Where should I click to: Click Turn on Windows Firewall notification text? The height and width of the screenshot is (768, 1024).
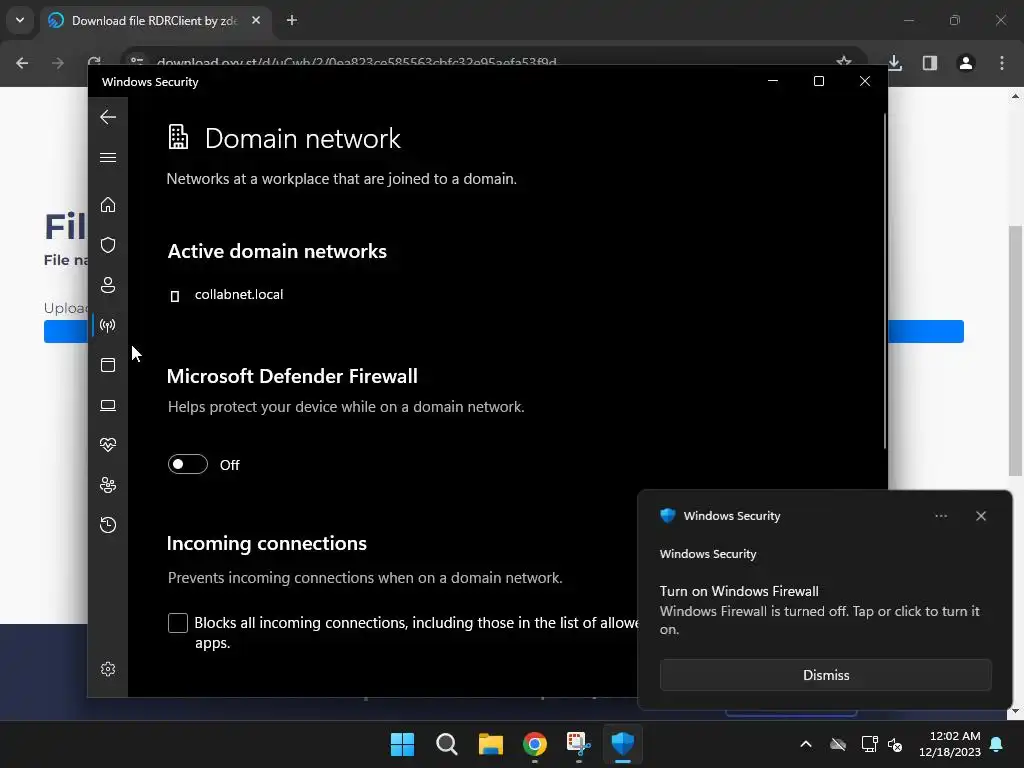[x=739, y=591]
